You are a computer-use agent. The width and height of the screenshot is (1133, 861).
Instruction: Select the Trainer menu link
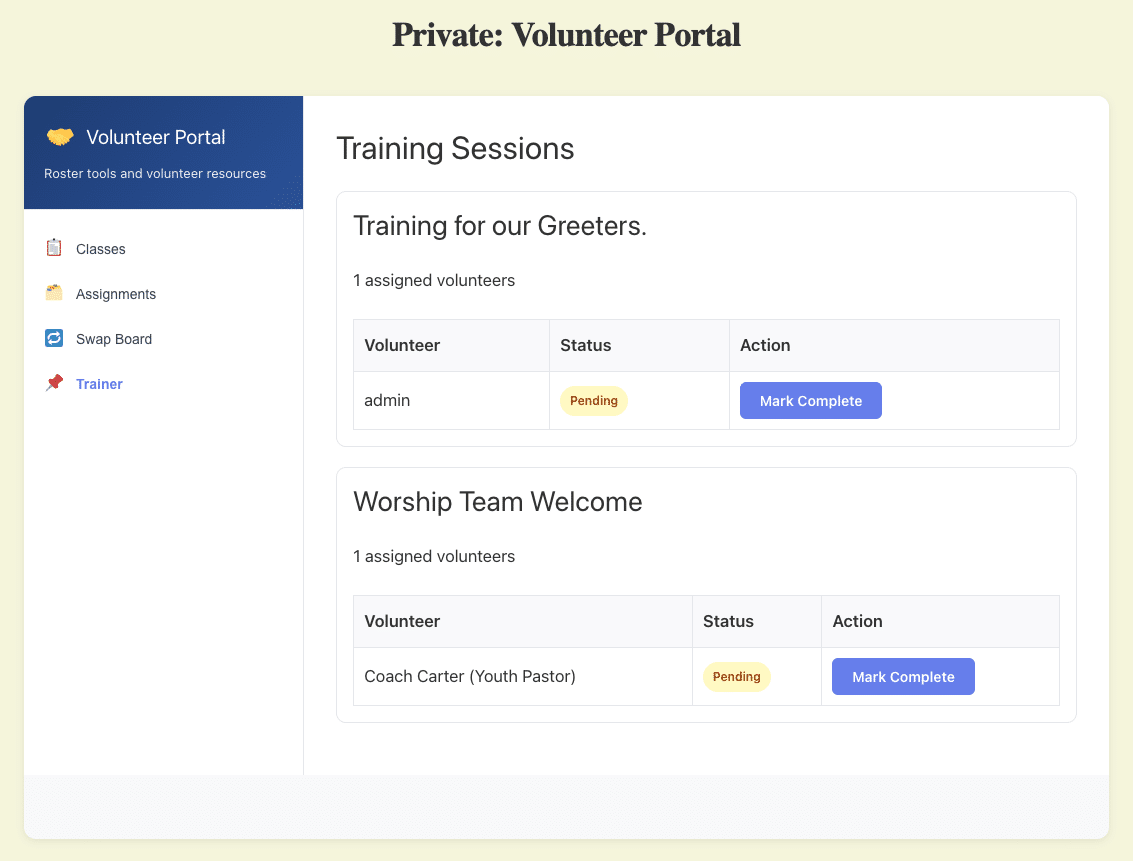pyautogui.click(x=99, y=384)
